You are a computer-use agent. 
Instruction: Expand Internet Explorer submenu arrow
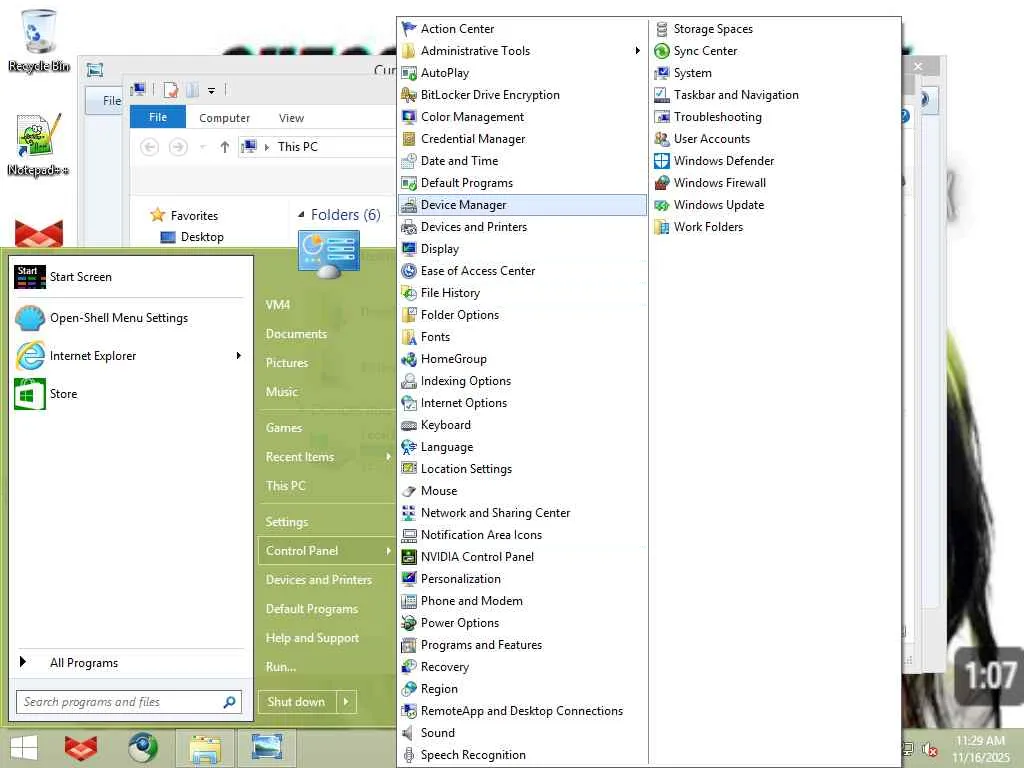[239, 356]
